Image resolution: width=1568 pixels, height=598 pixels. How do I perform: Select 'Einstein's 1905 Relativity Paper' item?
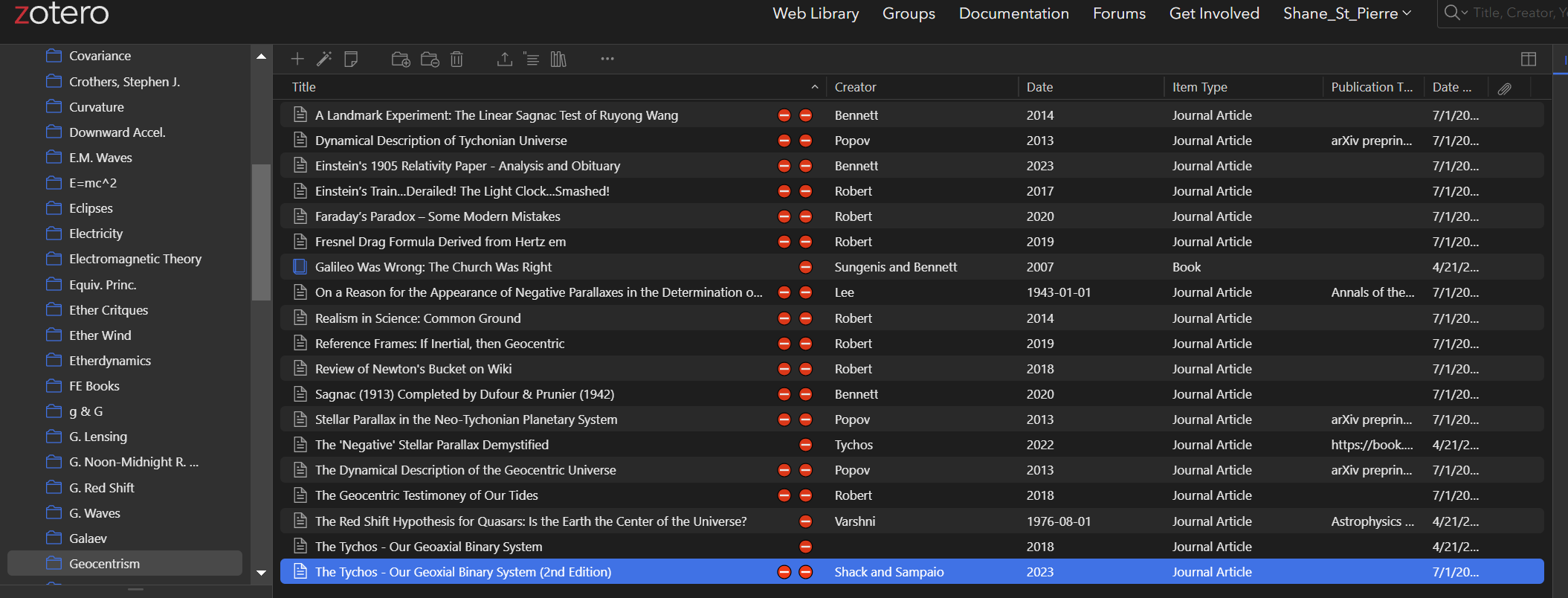point(912,166)
